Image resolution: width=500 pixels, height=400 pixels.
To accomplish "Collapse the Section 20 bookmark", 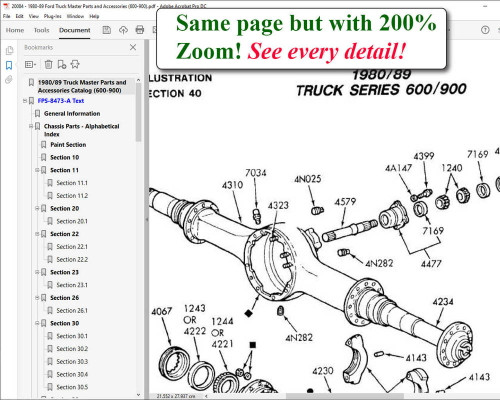I will pyautogui.click(x=37, y=208).
